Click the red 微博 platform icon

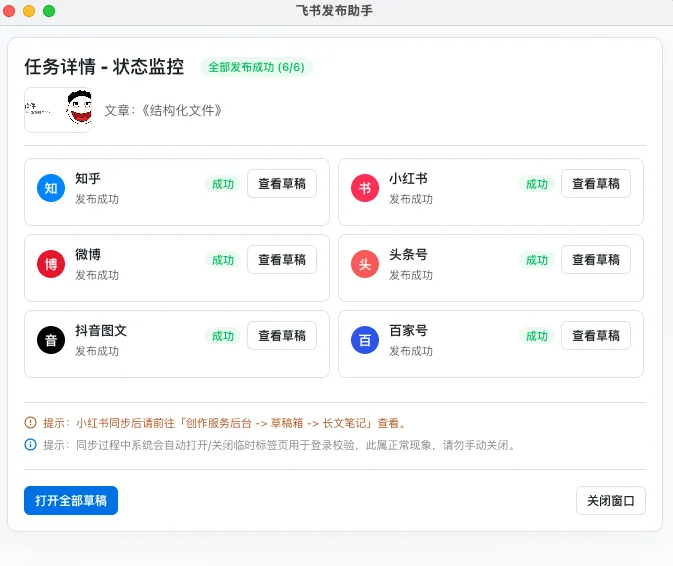coord(51,264)
